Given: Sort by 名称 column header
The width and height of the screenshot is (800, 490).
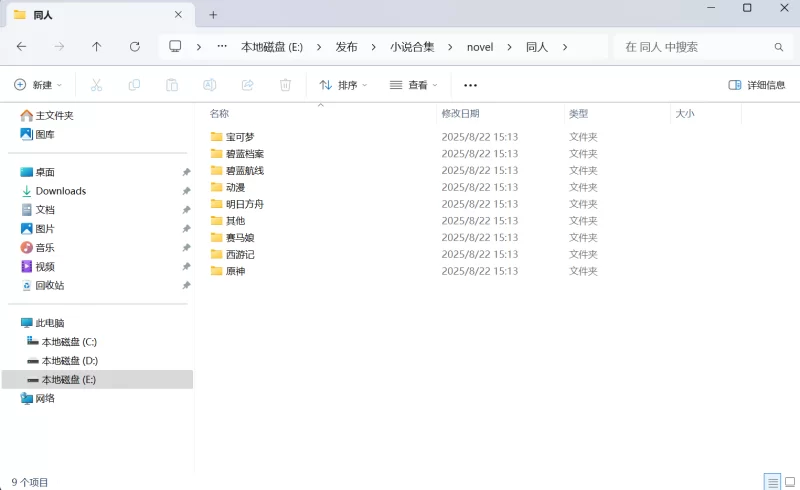Looking at the screenshot, I should [x=219, y=113].
